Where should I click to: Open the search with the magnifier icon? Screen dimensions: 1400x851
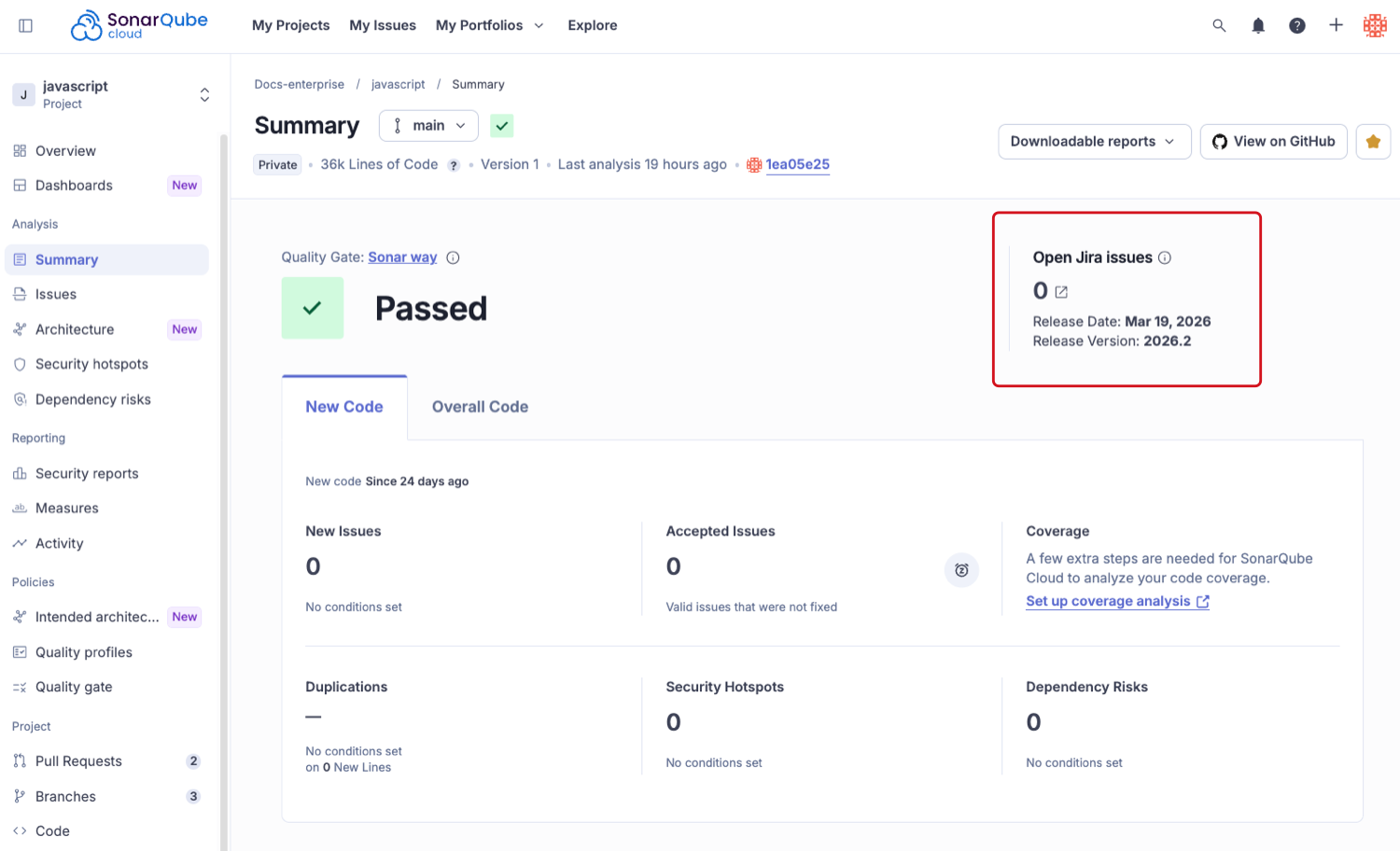1219,25
